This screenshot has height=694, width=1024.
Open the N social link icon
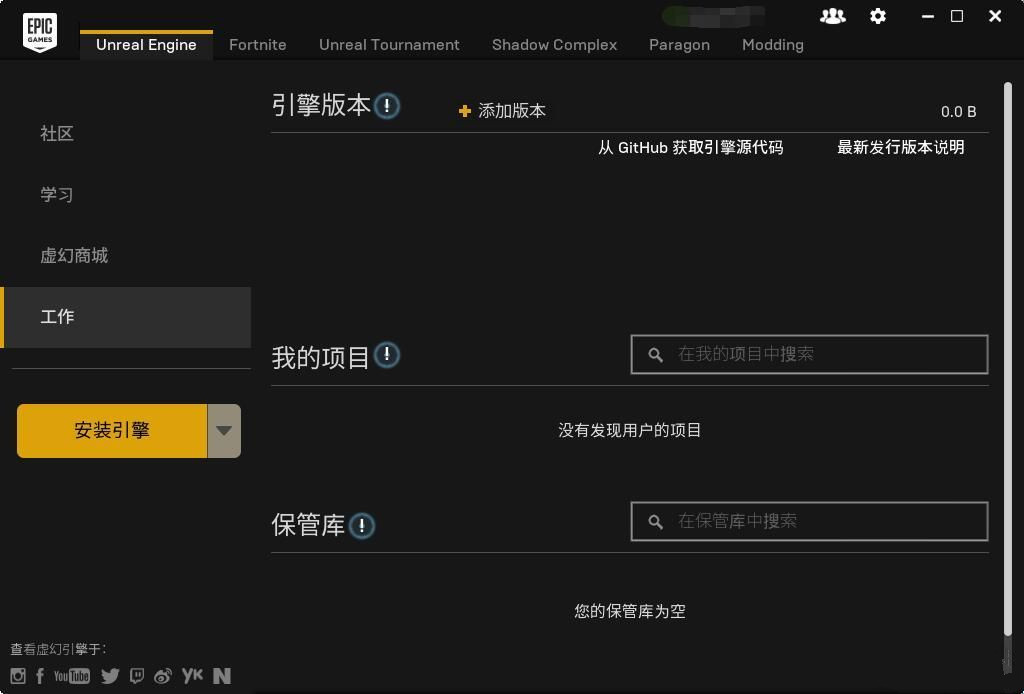pos(222,676)
